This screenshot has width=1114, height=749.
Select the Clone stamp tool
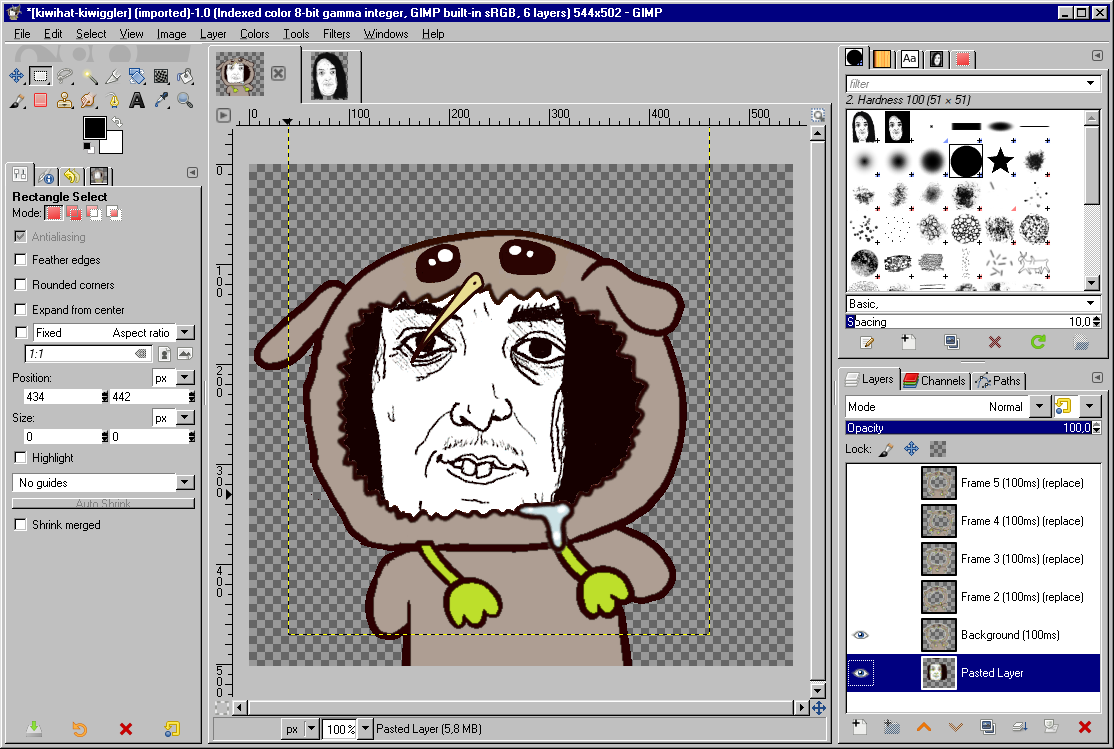pos(65,100)
